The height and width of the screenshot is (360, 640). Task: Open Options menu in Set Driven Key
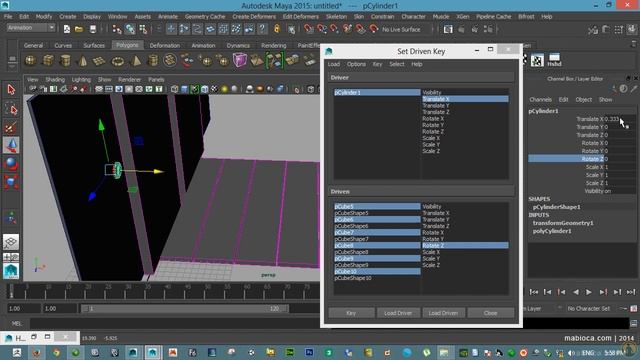(356, 64)
